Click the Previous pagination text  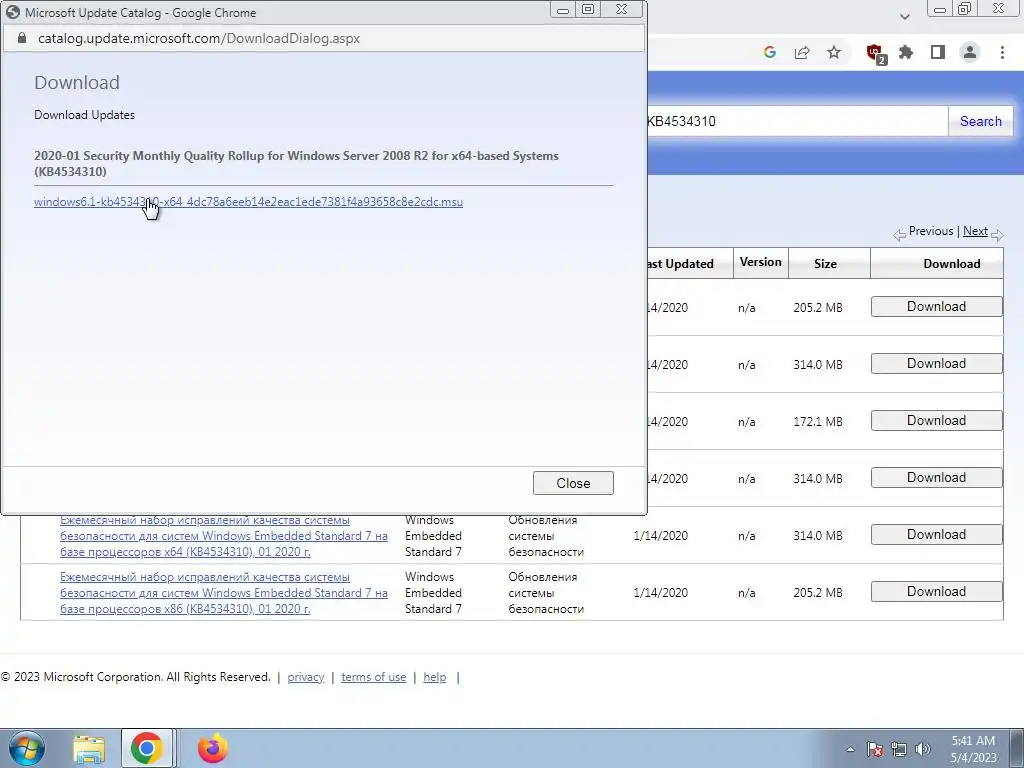coord(931,231)
